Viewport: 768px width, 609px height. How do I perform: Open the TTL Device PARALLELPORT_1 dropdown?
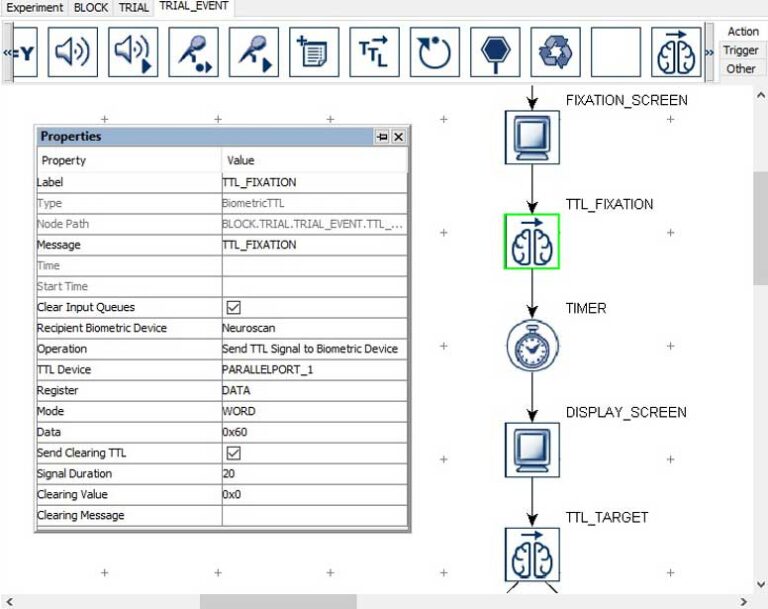(x=314, y=370)
